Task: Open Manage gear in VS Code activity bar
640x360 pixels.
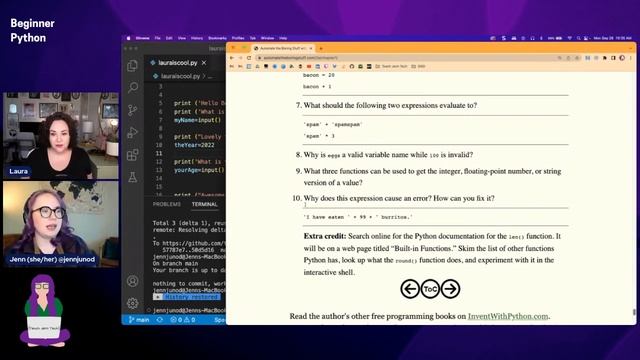Action: [132, 303]
